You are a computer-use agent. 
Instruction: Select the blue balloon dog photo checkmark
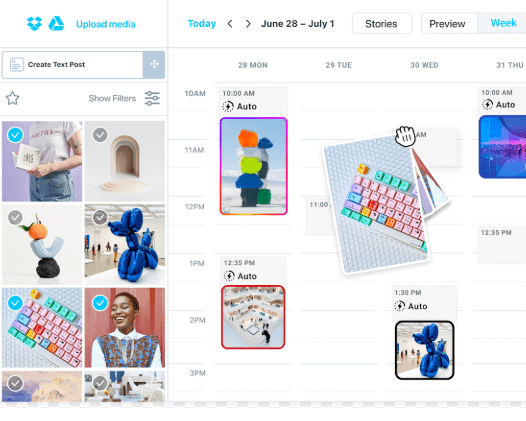pos(100,217)
